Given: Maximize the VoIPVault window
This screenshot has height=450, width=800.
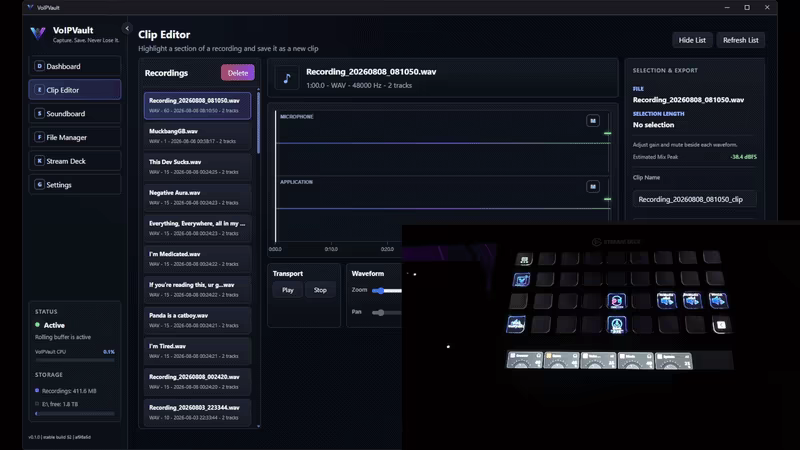Looking at the screenshot, I should [x=747, y=8].
